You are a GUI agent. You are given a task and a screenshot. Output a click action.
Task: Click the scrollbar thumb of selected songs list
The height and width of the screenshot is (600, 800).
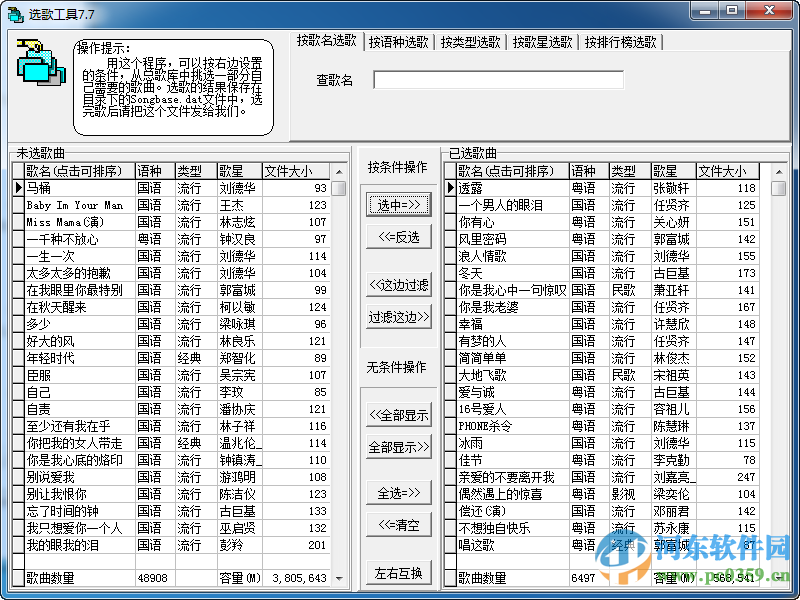[x=779, y=188]
